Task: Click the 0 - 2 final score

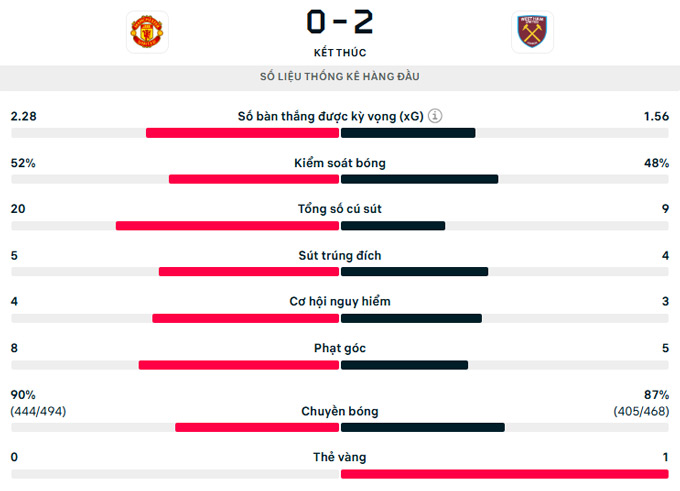Action: (340, 23)
